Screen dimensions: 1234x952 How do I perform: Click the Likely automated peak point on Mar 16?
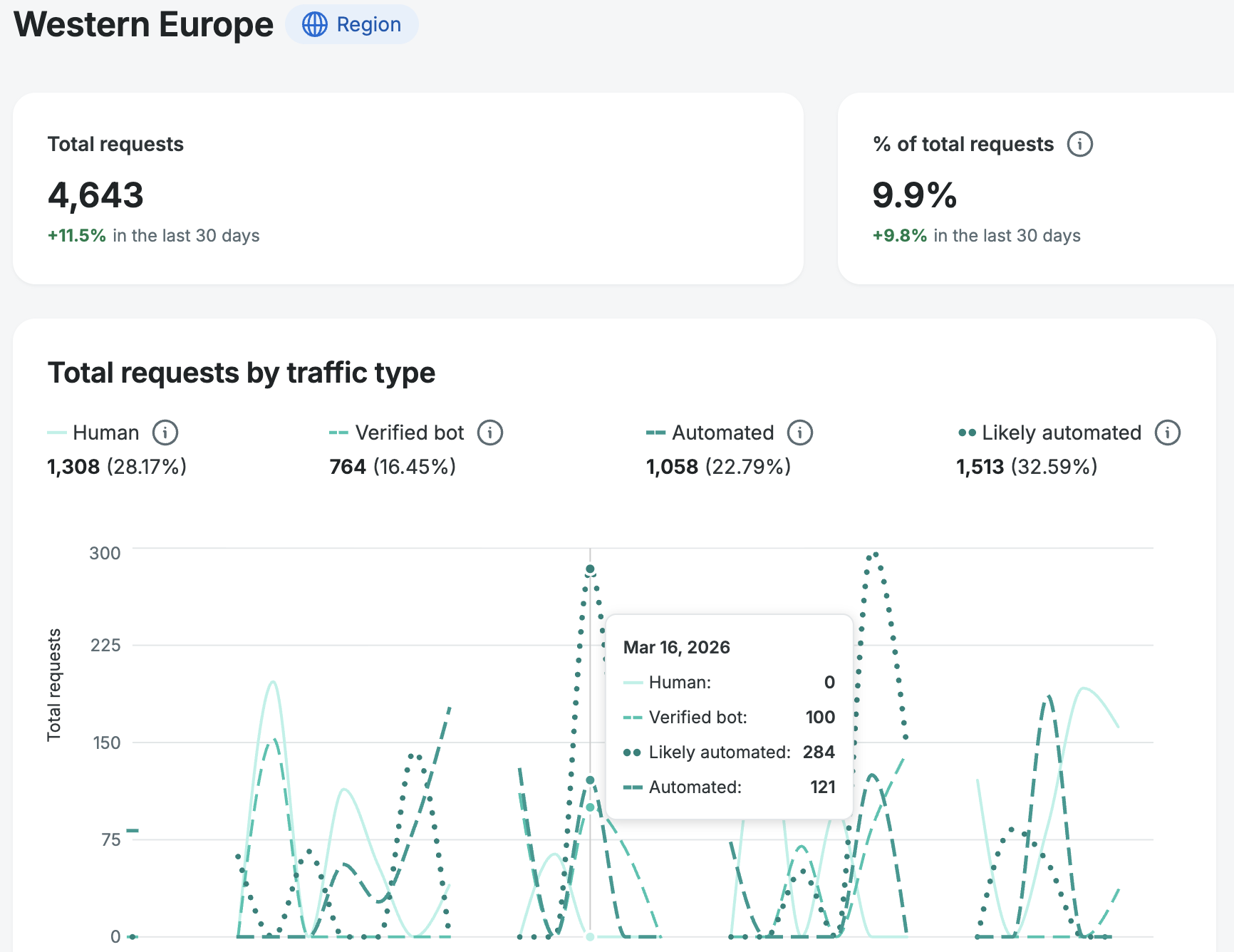(590, 569)
